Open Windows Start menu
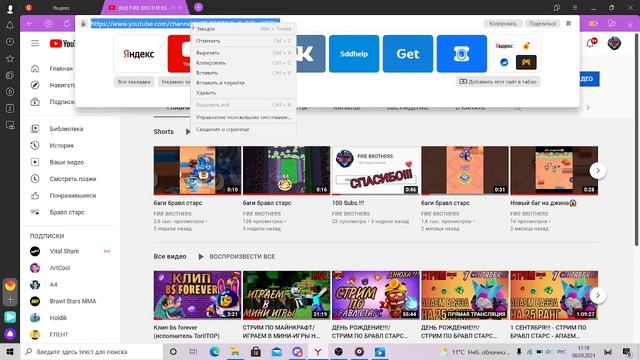The image size is (640, 360). click(10, 351)
